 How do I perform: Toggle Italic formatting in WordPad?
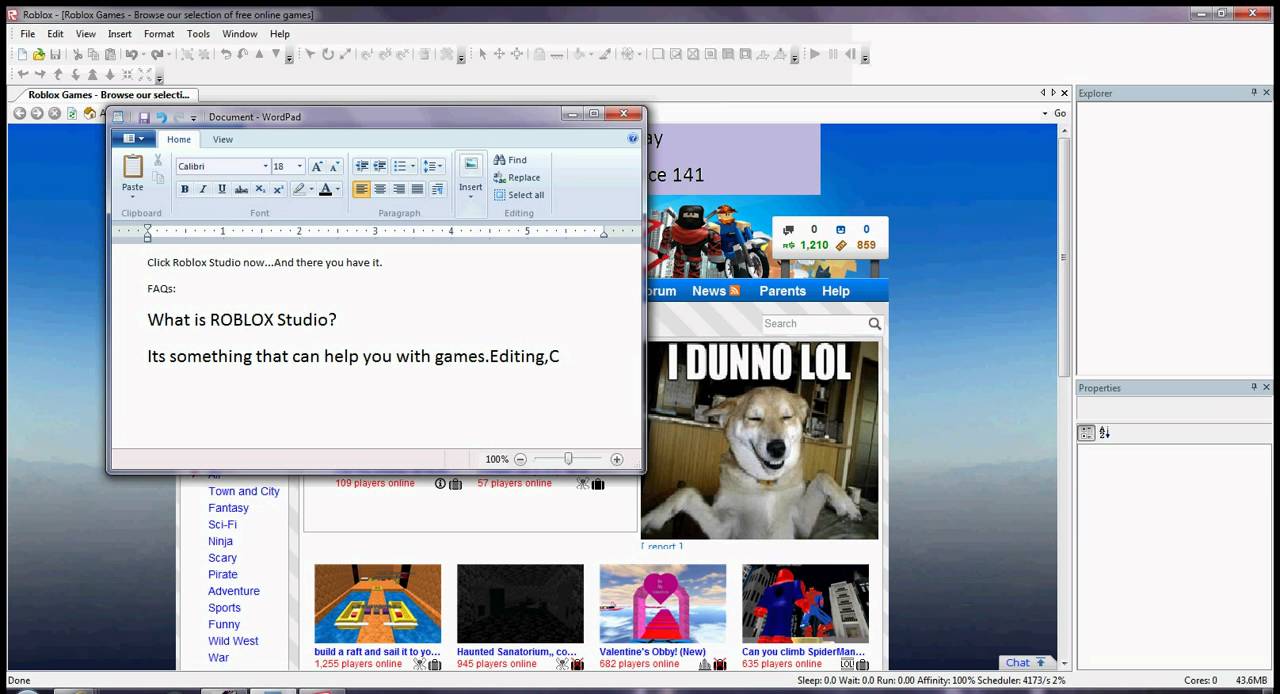(203, 189)
